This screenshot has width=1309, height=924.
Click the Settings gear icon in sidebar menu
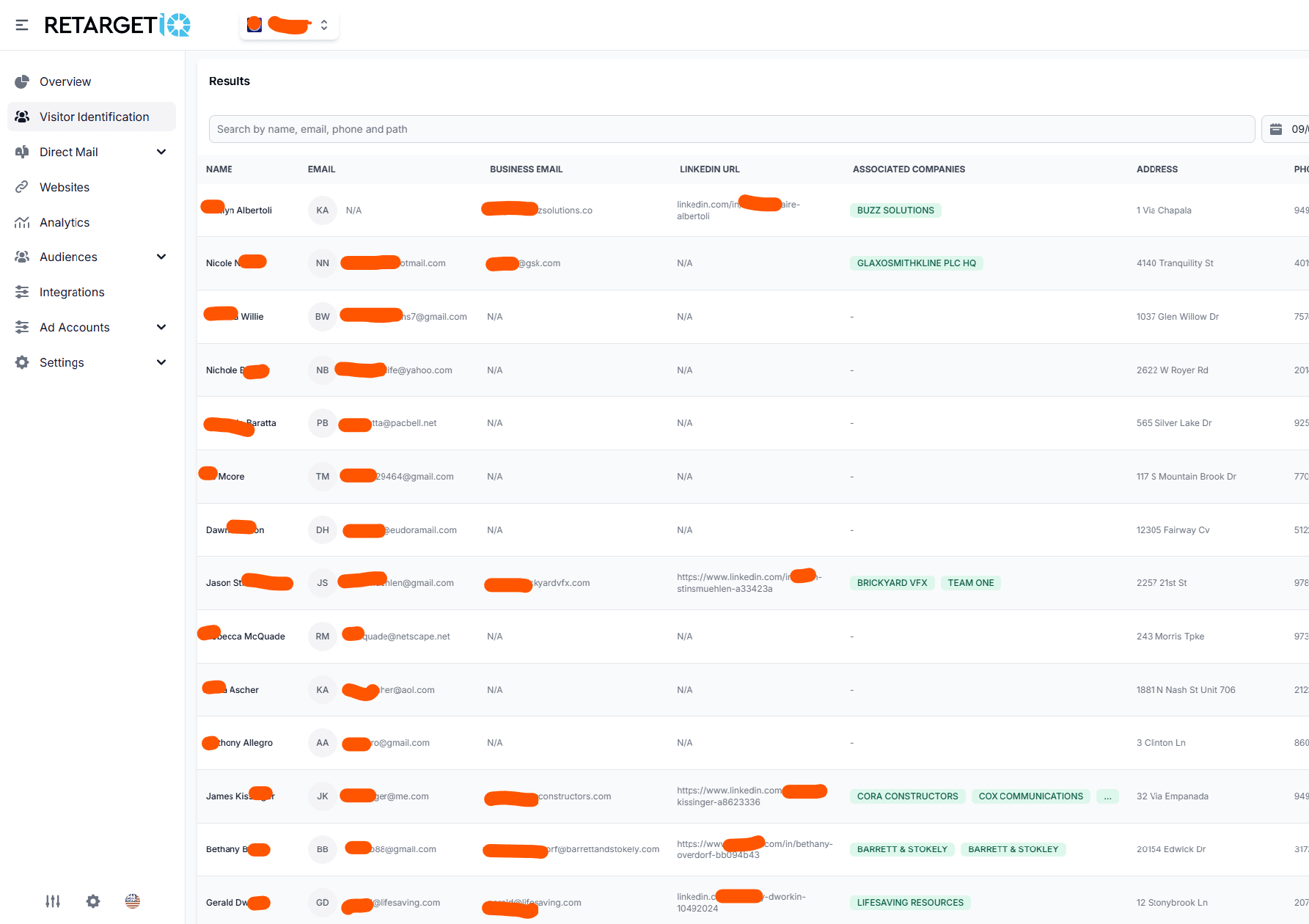(x=22, y=362)
